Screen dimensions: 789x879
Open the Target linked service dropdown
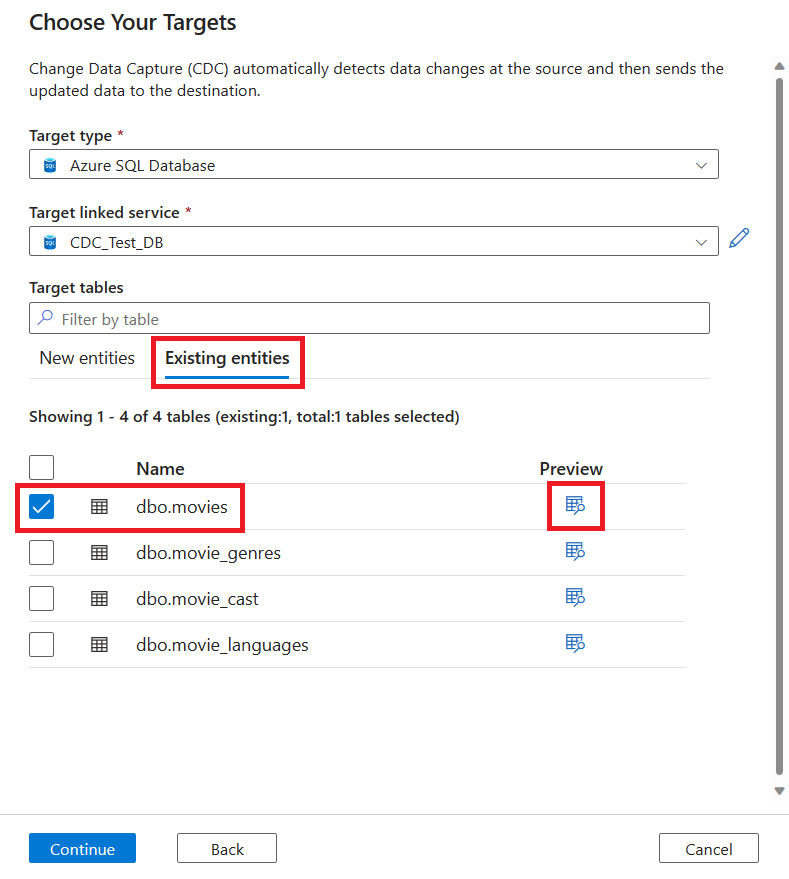(373, 241)
